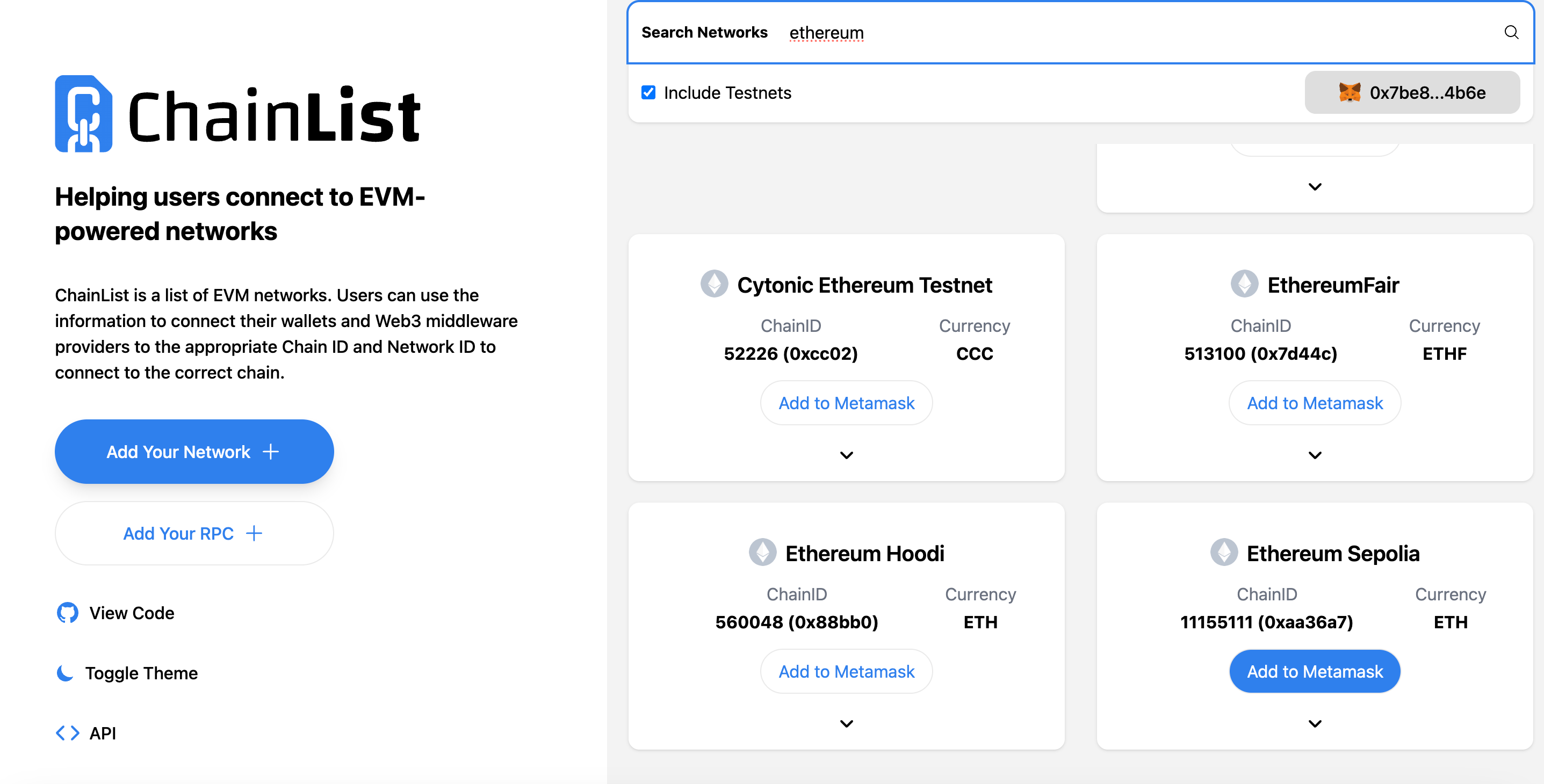Screen dimensions: 1544x784
Task: Uncheck the Include Testnets checkbox
Action: [648, 93]
